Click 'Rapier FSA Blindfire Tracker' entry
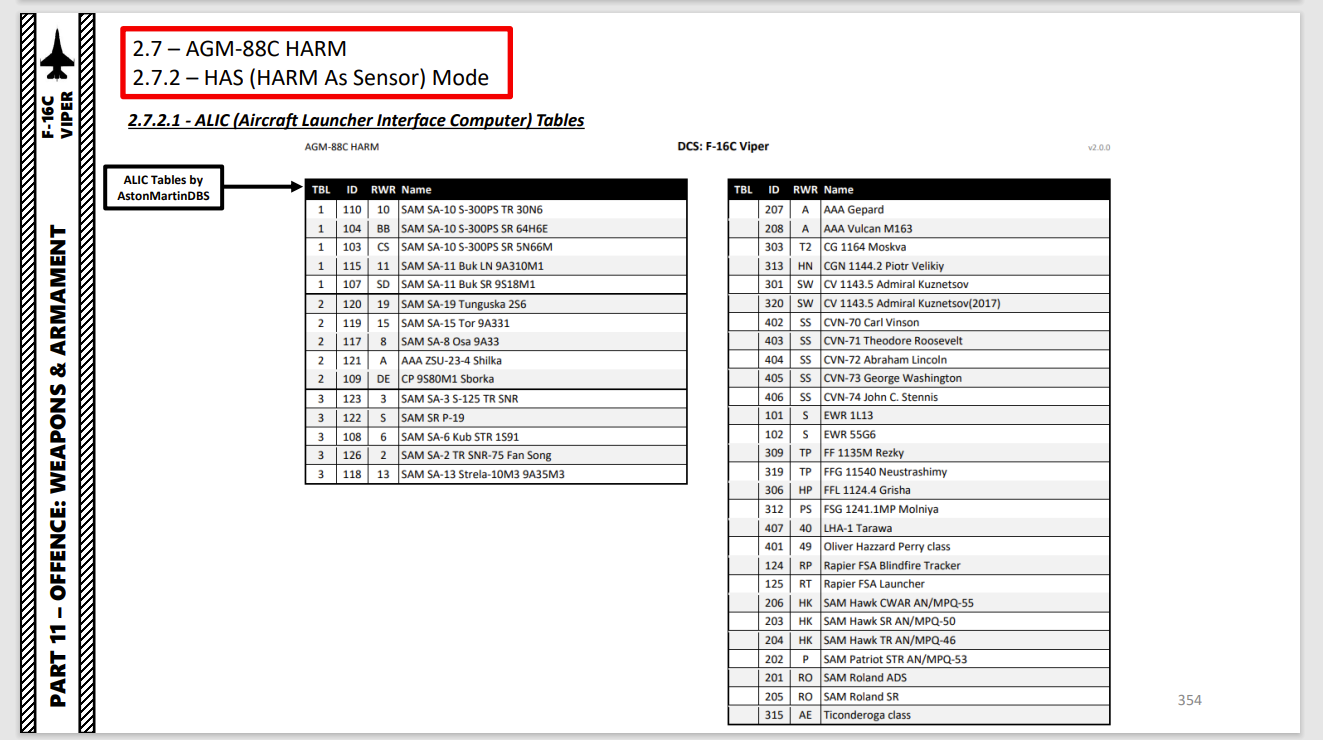1323x740 pixels. click(x=919, y=565)
